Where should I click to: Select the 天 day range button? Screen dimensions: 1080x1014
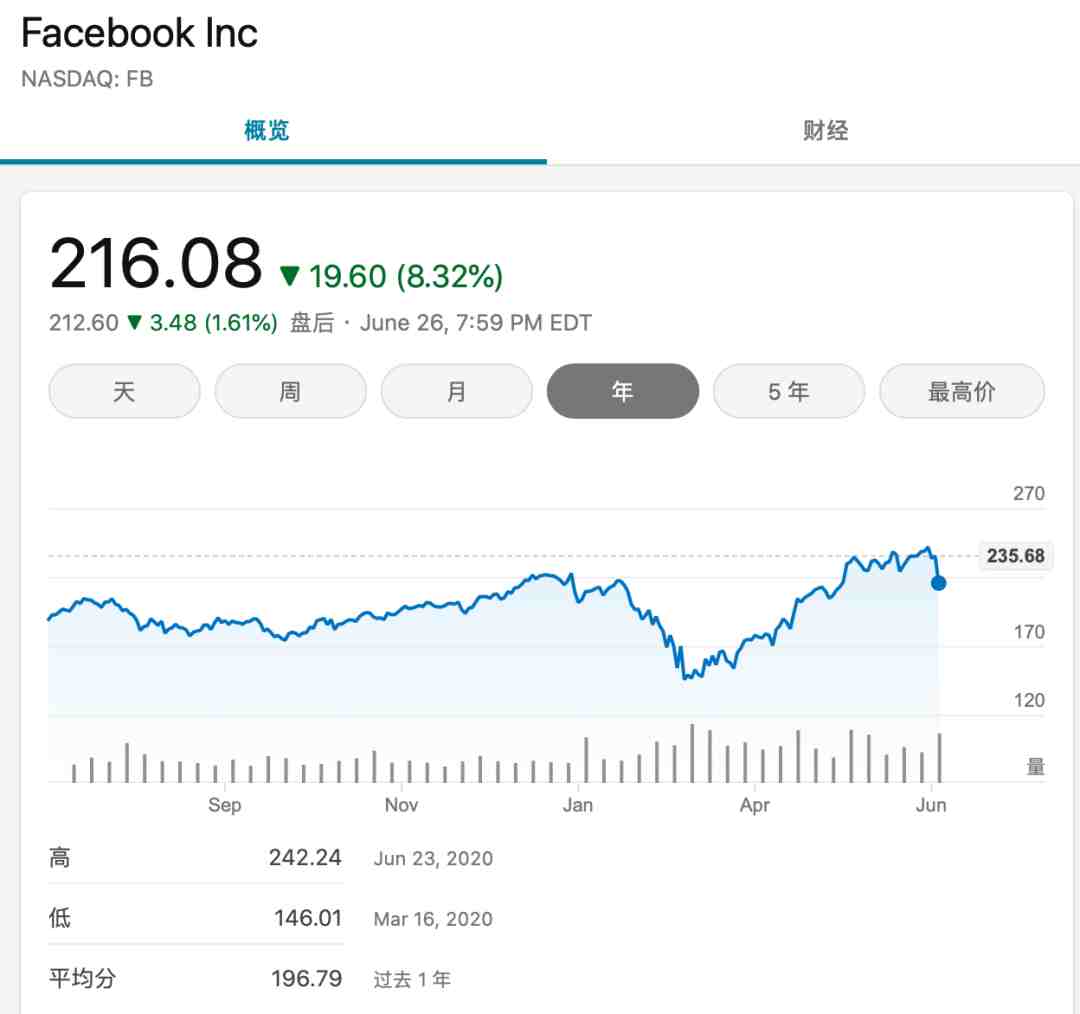tap(124, 391)
